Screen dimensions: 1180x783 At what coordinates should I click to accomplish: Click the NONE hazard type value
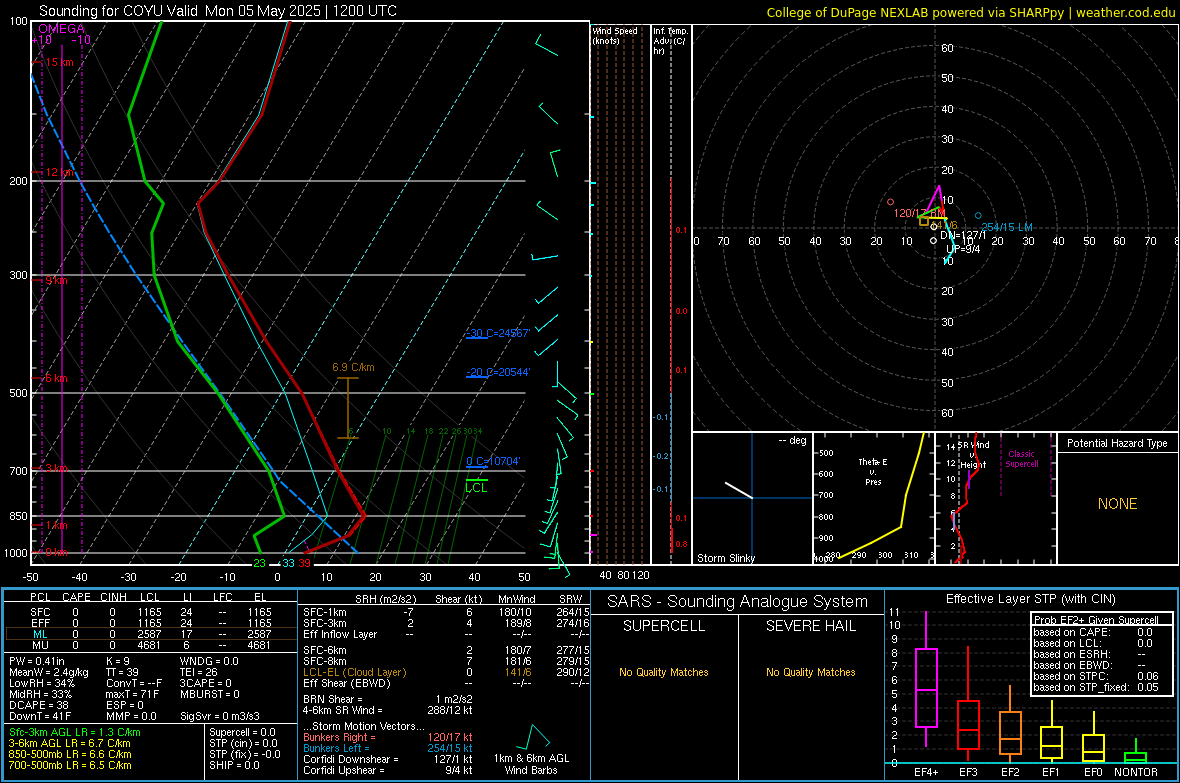1117,504
